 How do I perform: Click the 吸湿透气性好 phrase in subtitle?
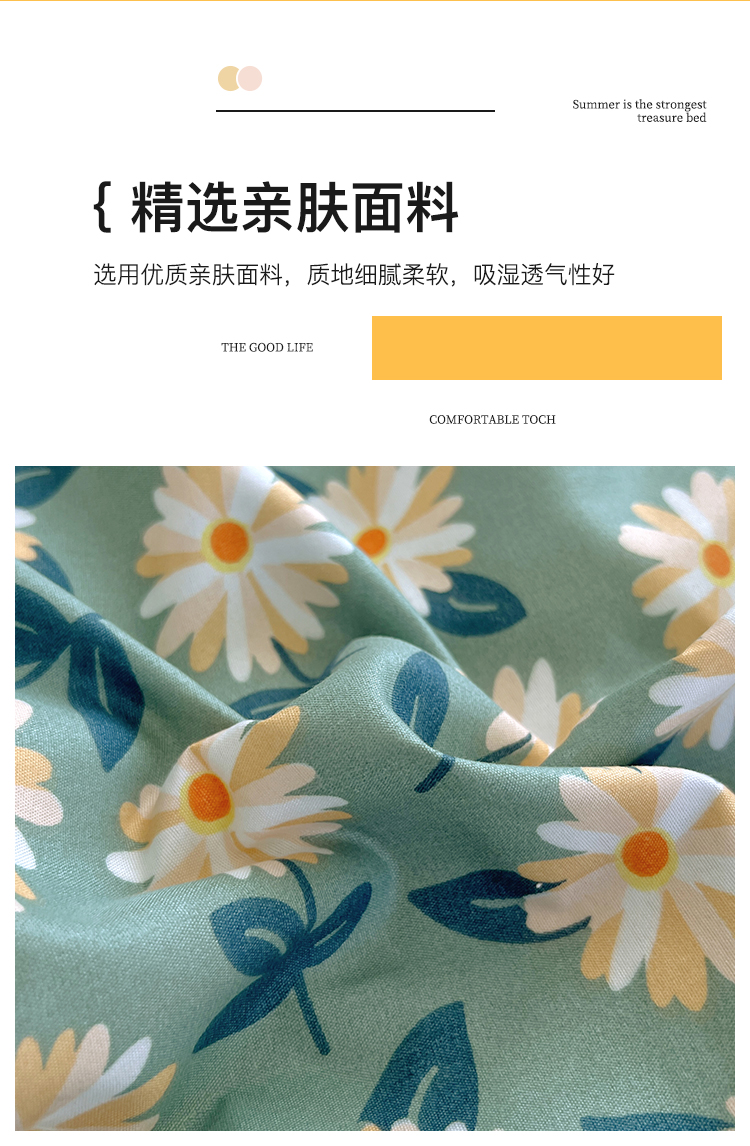[x=544, y=275]
